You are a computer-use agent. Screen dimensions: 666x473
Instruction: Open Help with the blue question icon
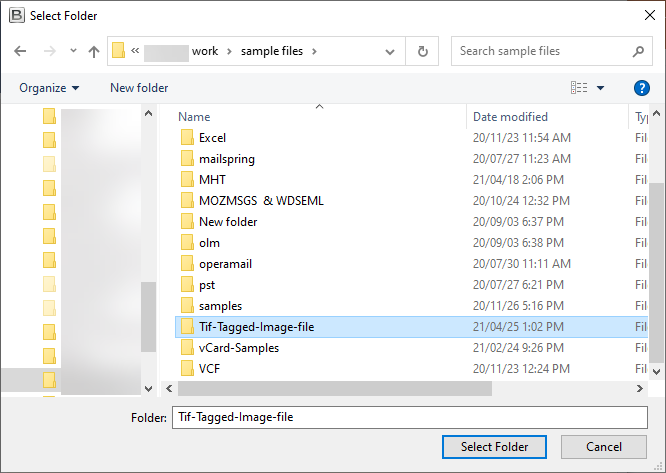click(641, 88)
